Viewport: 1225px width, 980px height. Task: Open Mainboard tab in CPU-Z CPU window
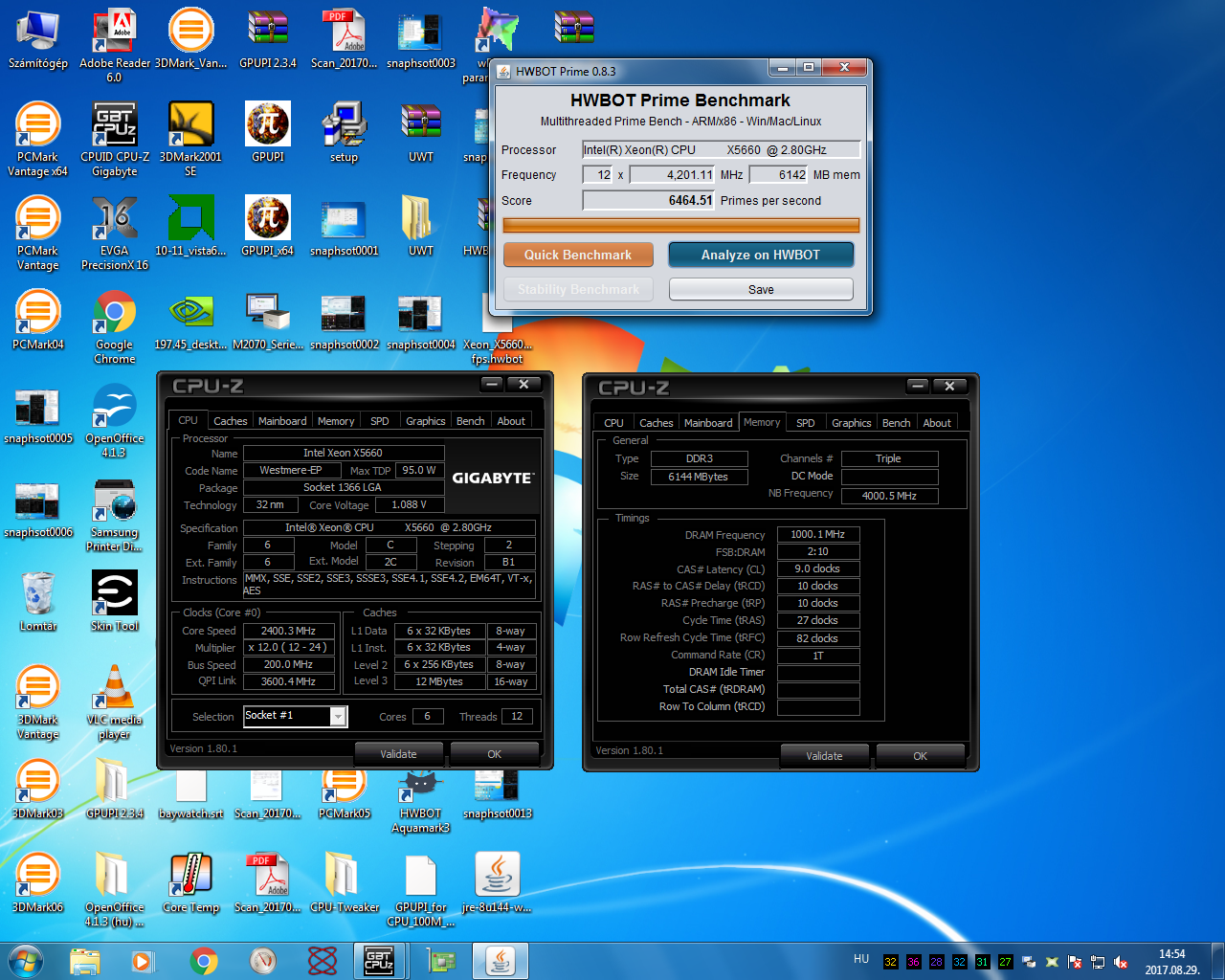(282, 421)
